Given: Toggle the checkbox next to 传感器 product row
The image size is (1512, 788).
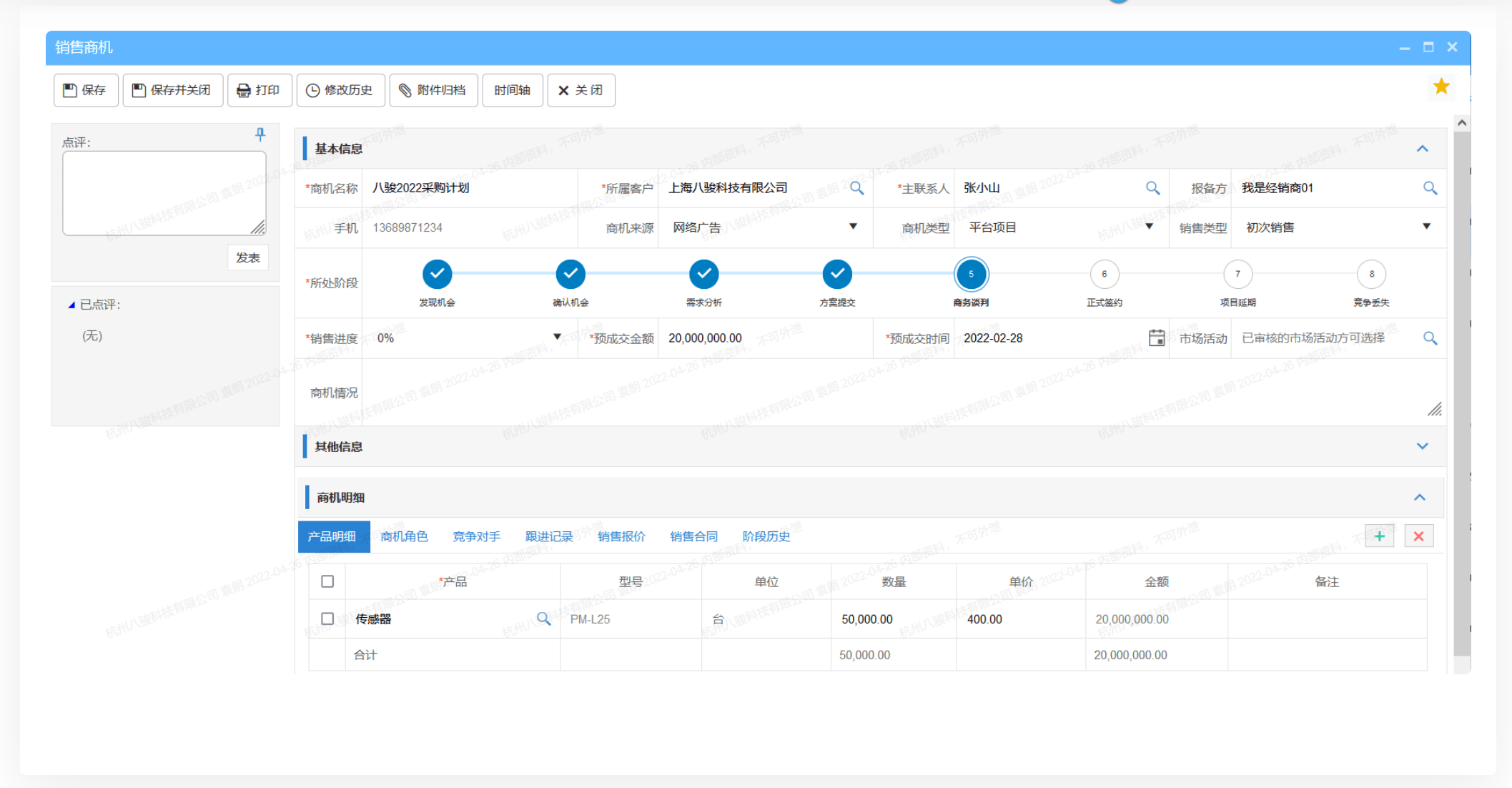Looking at the screenshot, I should point(327,618).
